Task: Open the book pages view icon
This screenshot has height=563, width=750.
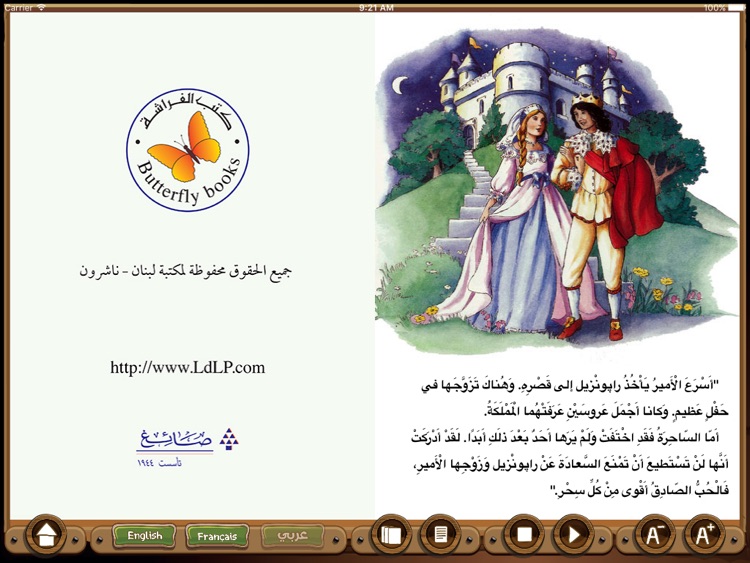Action: tap(391, 534)
